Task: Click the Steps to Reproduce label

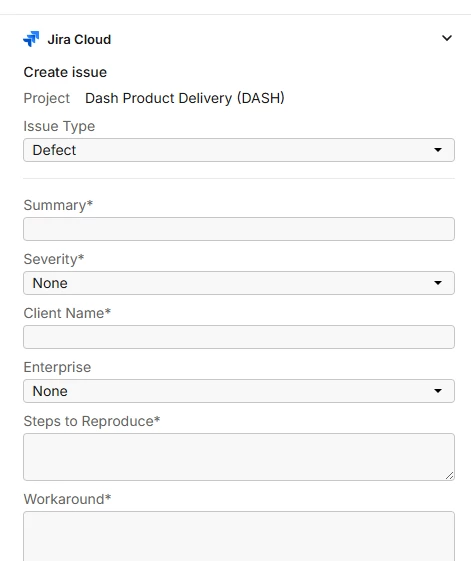Action: click(92, 421)
